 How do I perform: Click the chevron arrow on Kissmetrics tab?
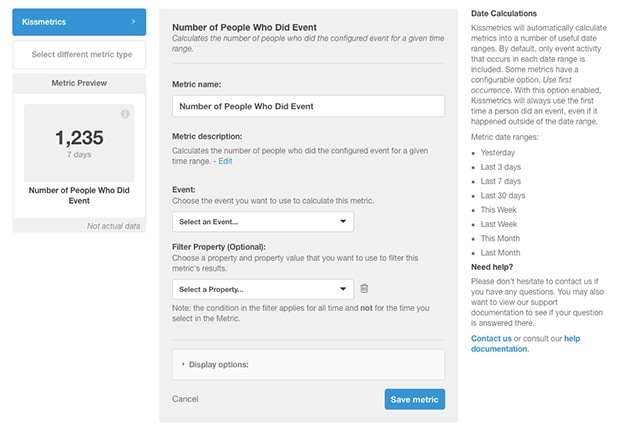coord(133,20)
